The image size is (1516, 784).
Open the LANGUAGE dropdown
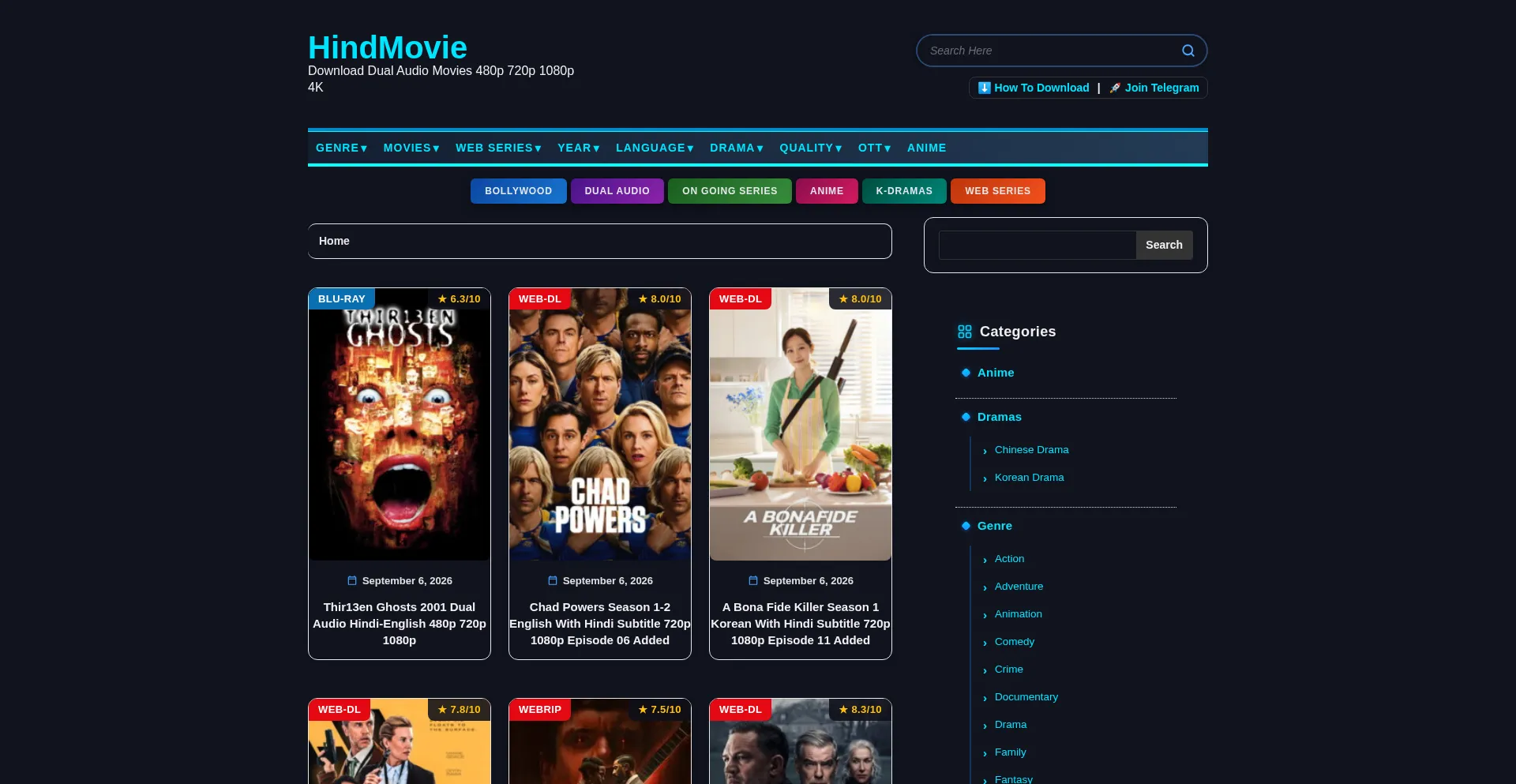point(655,148)
